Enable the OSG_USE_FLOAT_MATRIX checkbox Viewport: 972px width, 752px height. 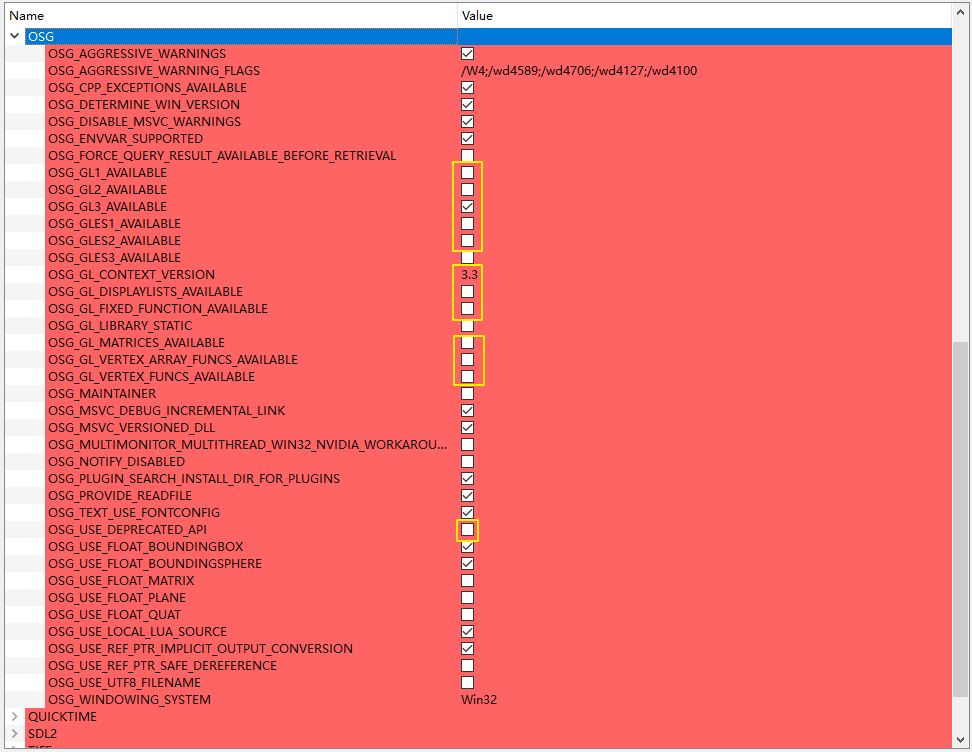coord(467,581)
